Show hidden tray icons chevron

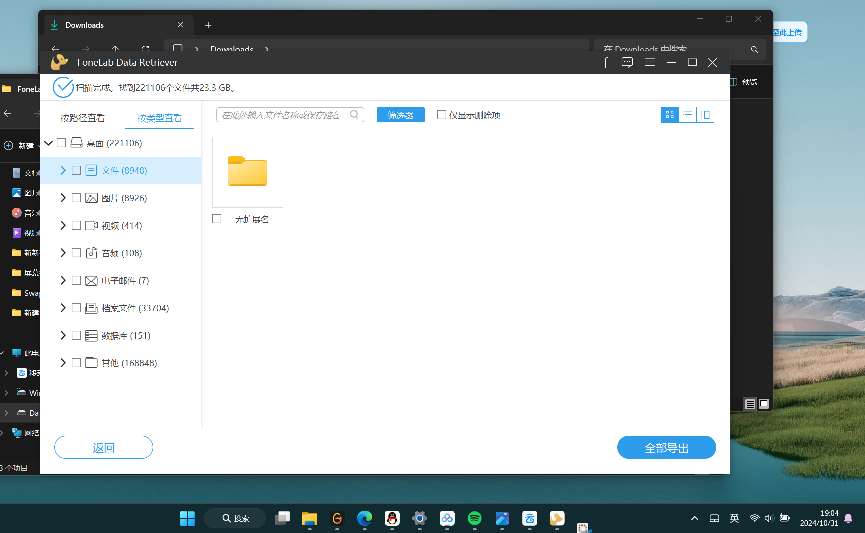pyautogui.click(x=695, y=519)
